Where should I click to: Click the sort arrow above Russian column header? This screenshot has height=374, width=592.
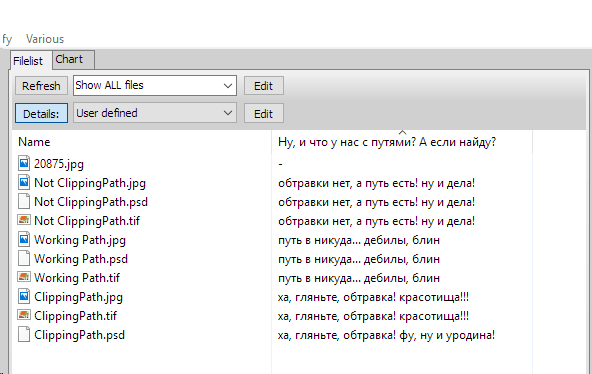(x=402, y=132)
